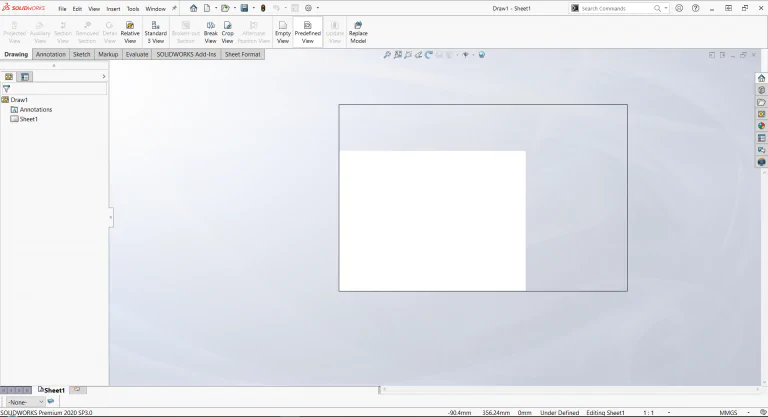The width and height of the screenshot is (768, 417).
Task: Pin the menu bar with the pushpin
Action: pyautogui.click(x=174, y=8)
